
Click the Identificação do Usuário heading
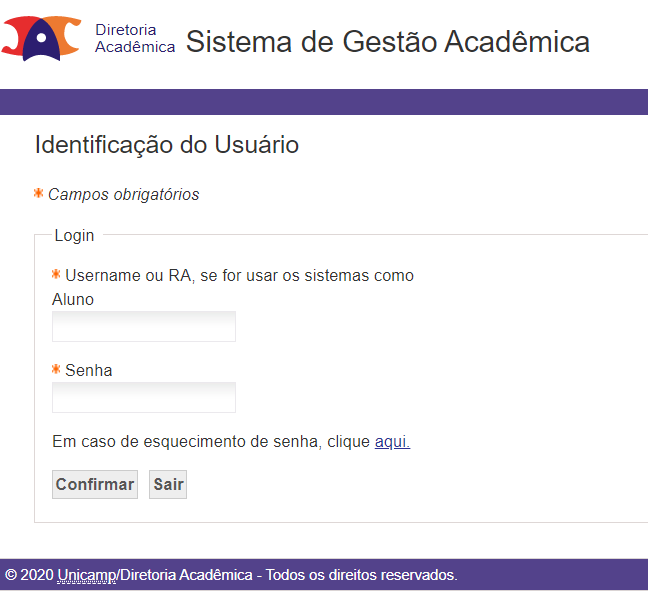tap(167, 145)
